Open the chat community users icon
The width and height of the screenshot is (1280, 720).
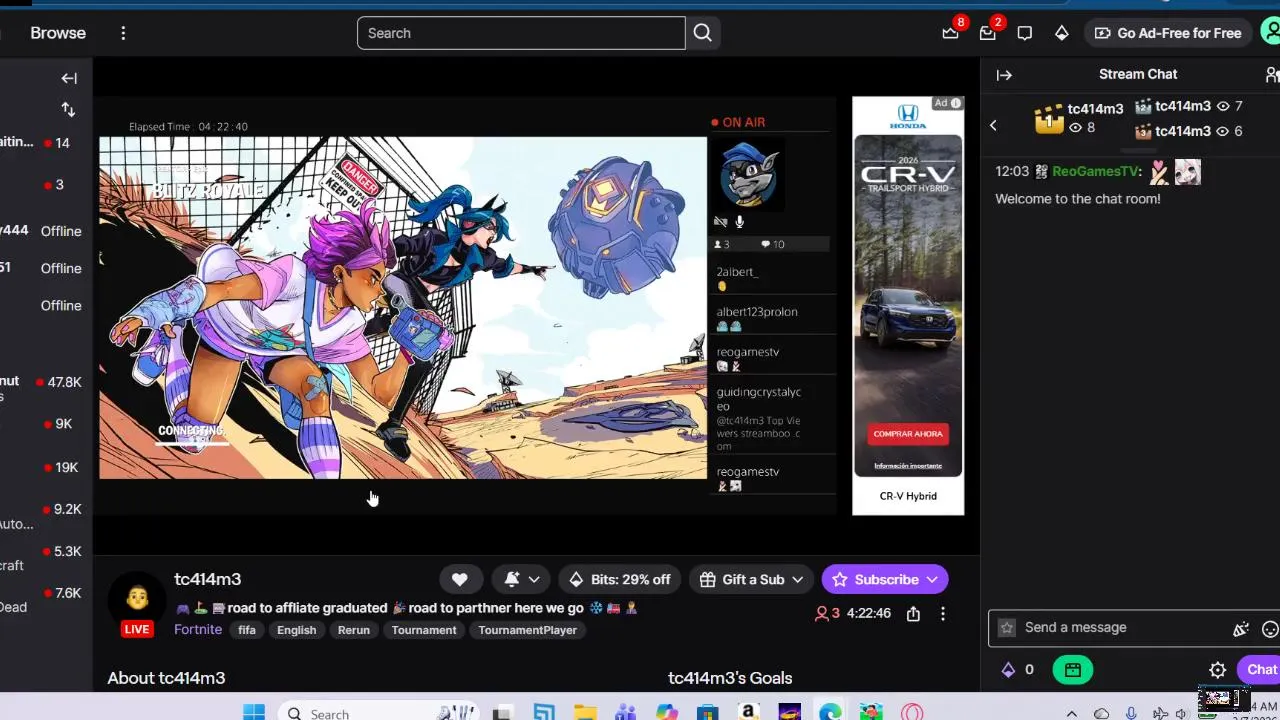[1272, 75]
